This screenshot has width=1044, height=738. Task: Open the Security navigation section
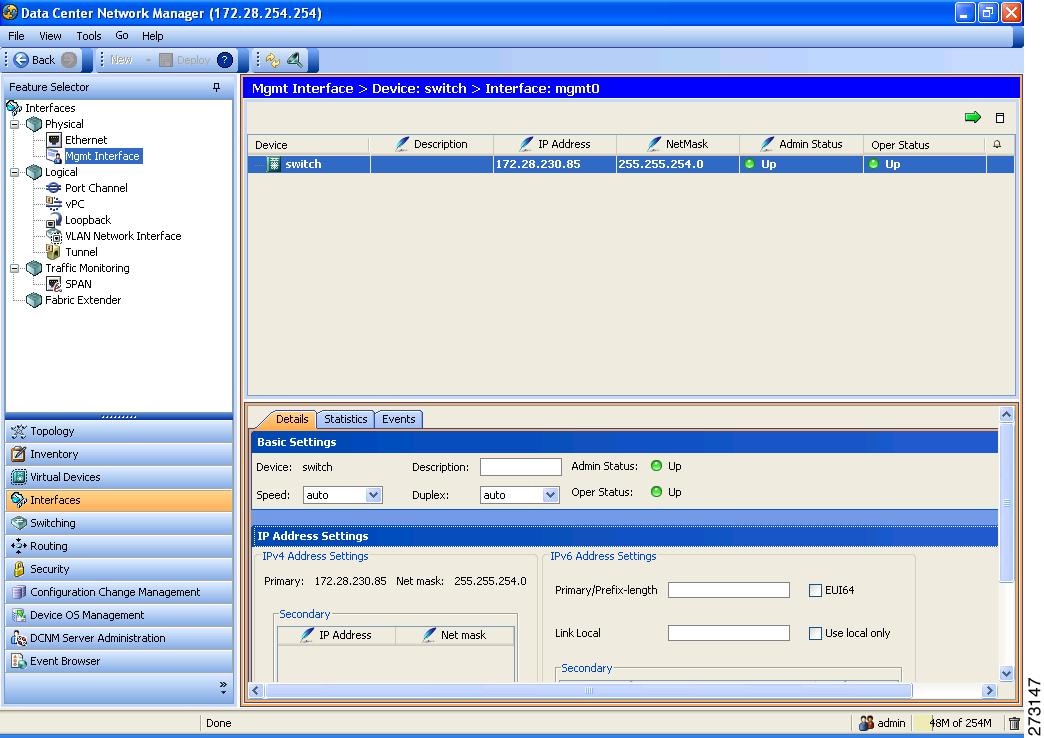(x=119, y=569)
